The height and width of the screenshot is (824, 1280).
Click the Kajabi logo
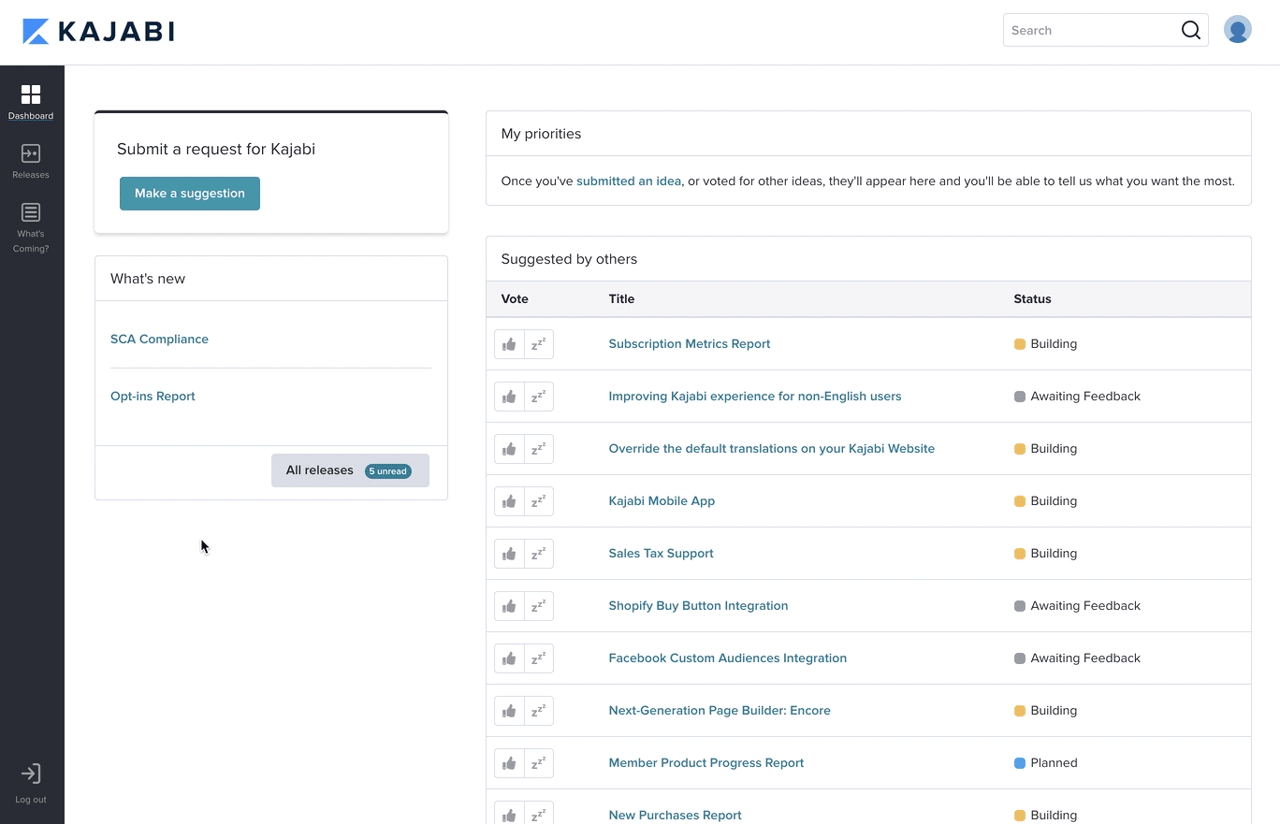coord(98,31)
